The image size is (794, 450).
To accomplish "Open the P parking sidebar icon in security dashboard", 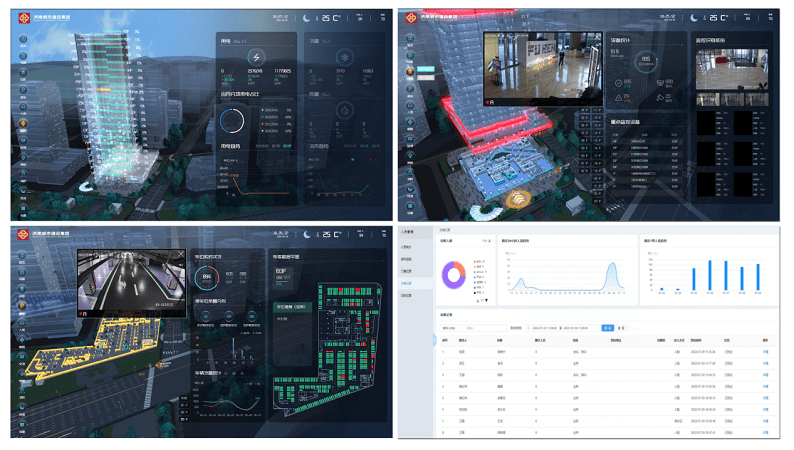I will click(x=410, y=89).
